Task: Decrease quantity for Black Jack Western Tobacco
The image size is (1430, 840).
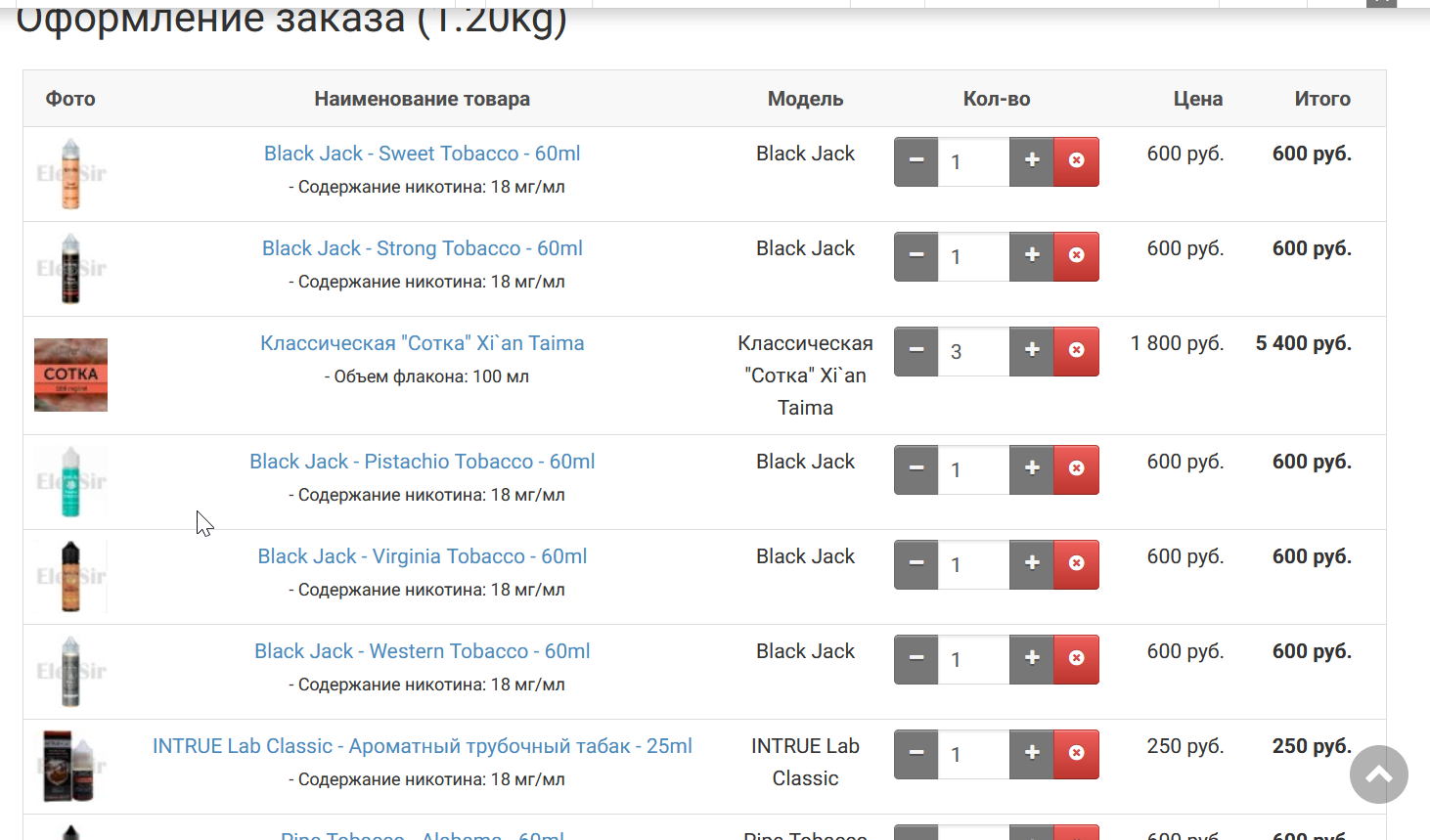Action: (916, 659)
